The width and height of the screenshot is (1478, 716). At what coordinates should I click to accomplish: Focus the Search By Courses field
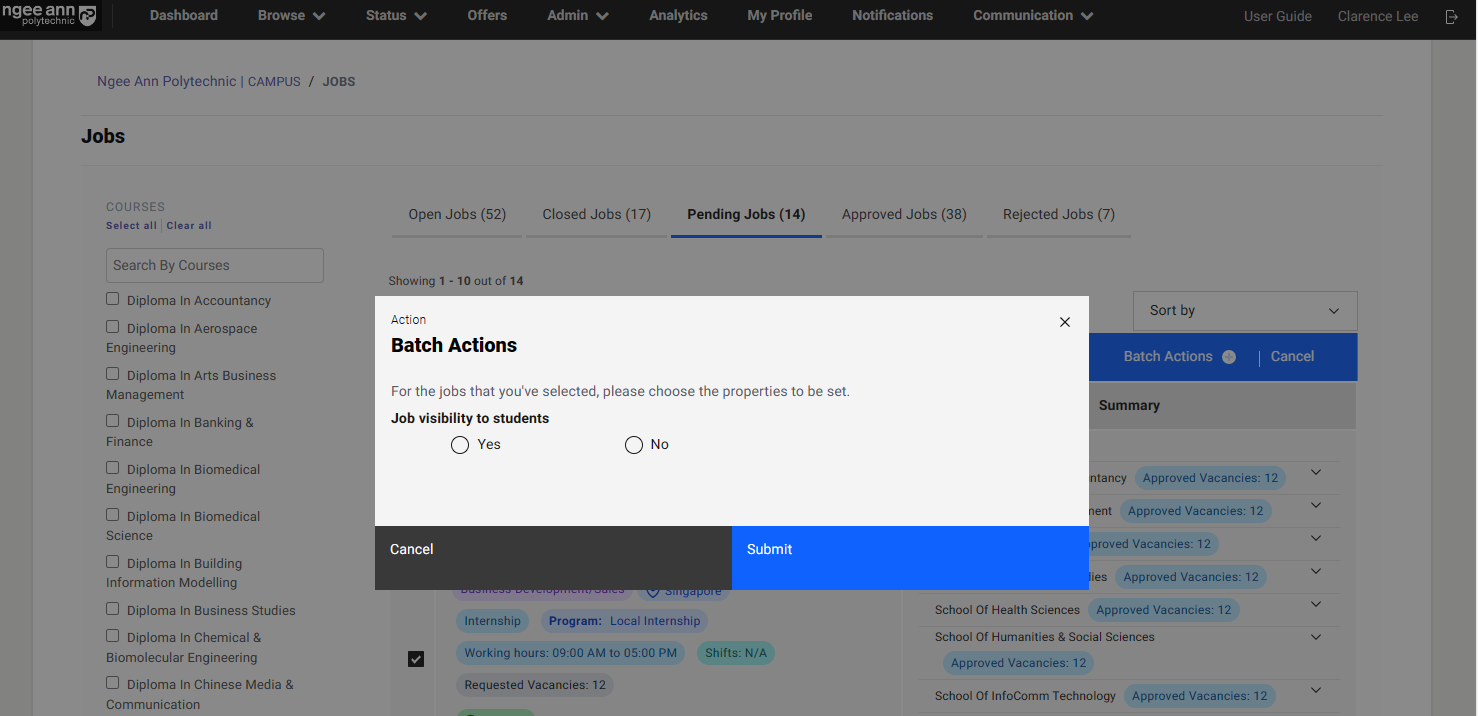215,266
